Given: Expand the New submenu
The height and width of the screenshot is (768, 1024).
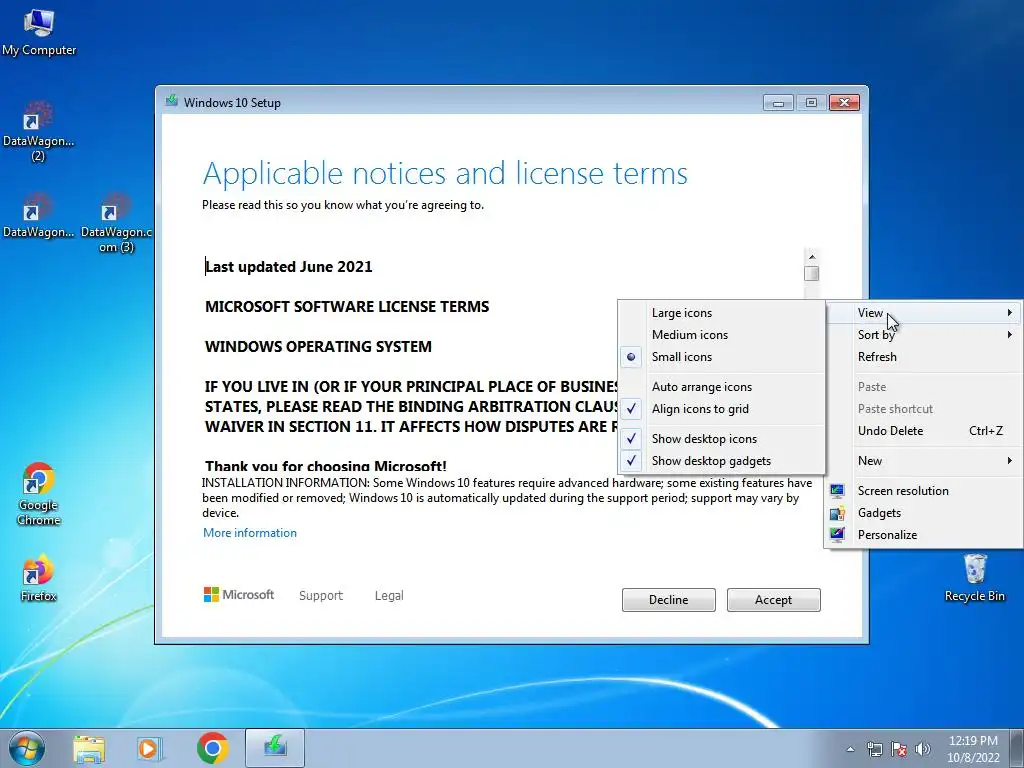Looking at the screenshot, I should click(x=923, y=461).
